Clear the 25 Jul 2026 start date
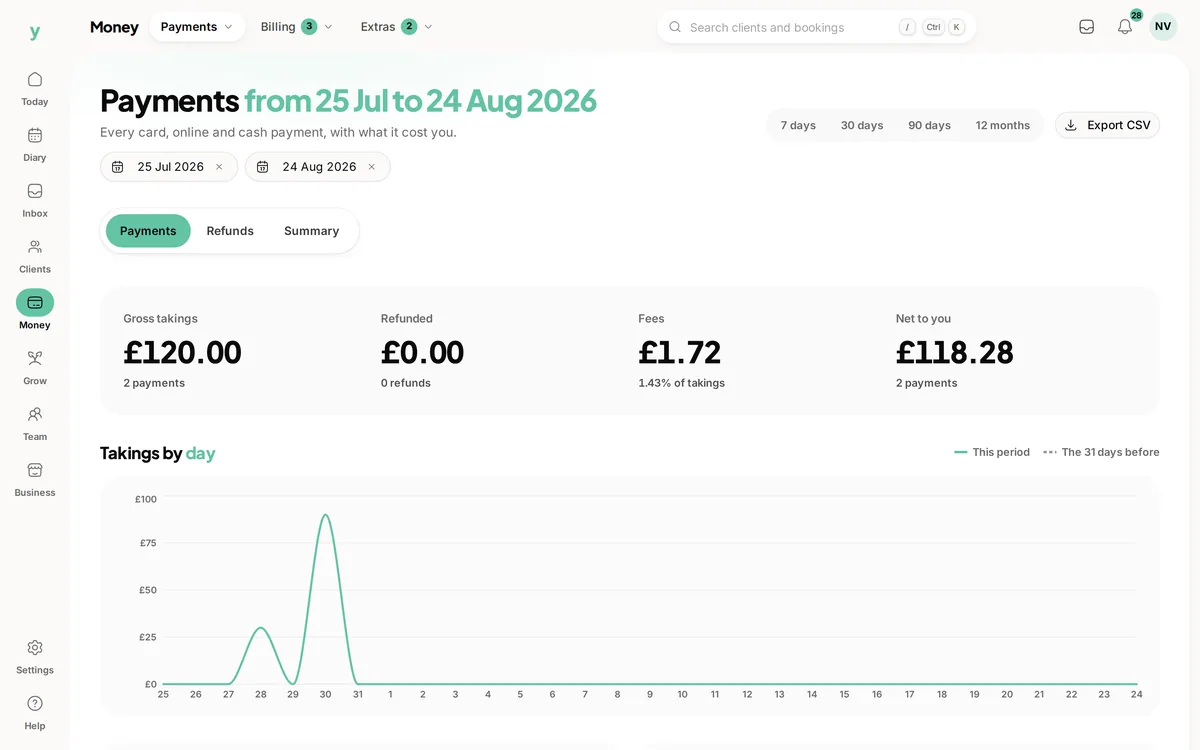Image resolution: width=1200 pixels, height=750 pixels. click(x=219, y=167)
